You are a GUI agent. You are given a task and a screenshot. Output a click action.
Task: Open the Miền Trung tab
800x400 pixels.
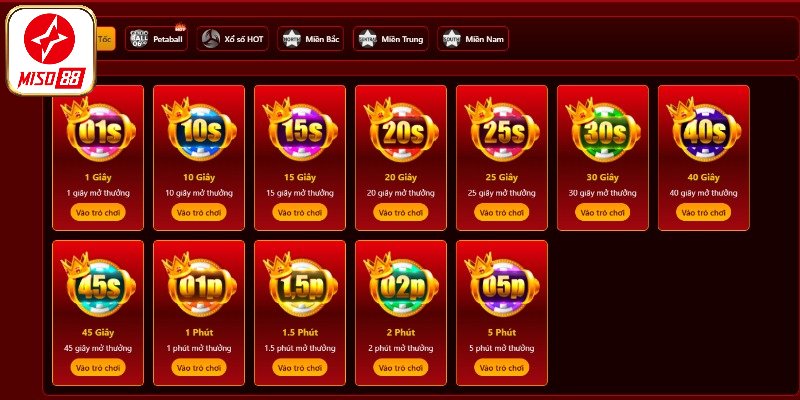click(391, 39)
